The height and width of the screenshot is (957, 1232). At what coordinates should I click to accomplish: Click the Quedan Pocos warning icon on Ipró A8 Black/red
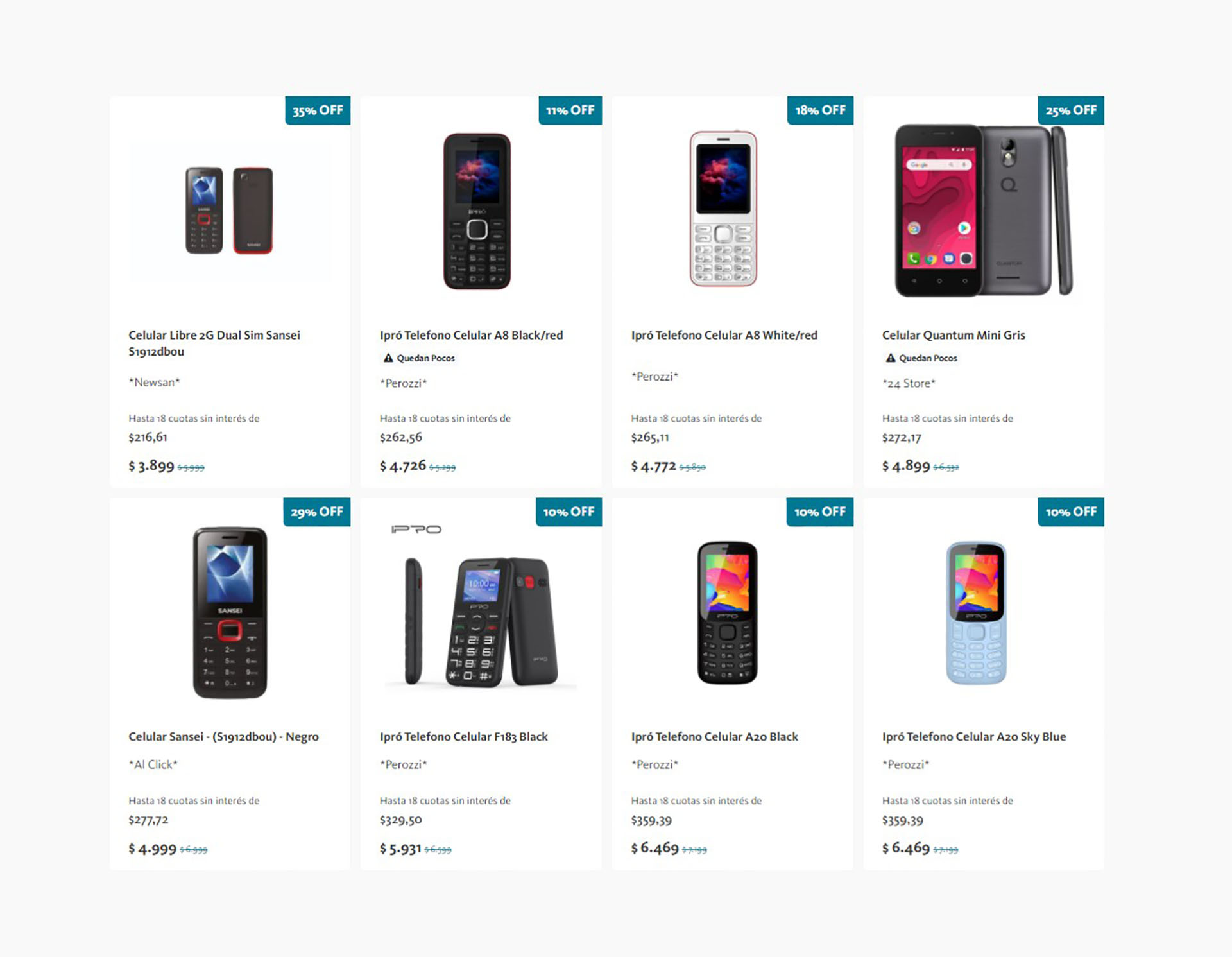tap(389, 358)
